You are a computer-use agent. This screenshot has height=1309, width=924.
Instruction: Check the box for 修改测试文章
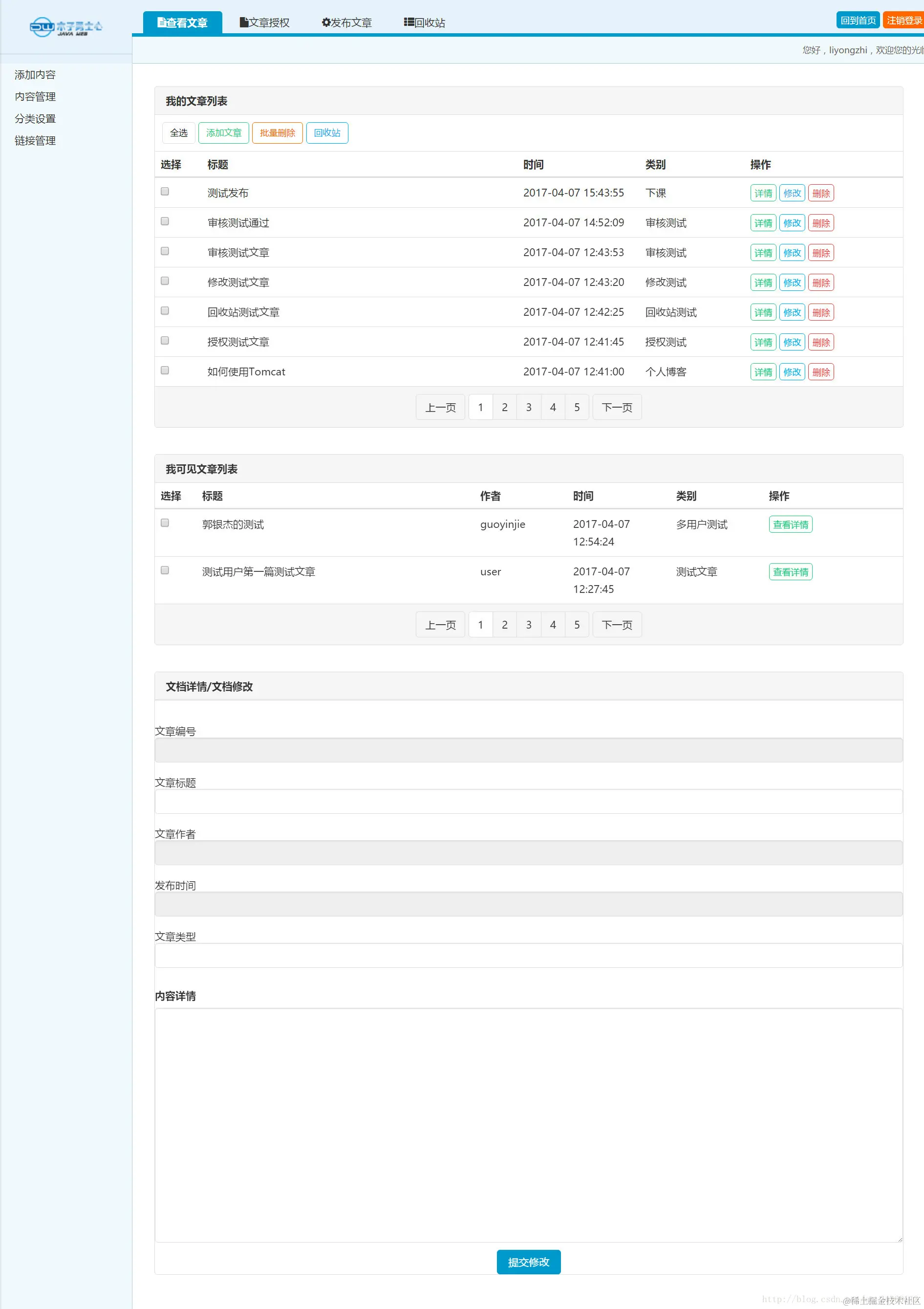[165, 281]
